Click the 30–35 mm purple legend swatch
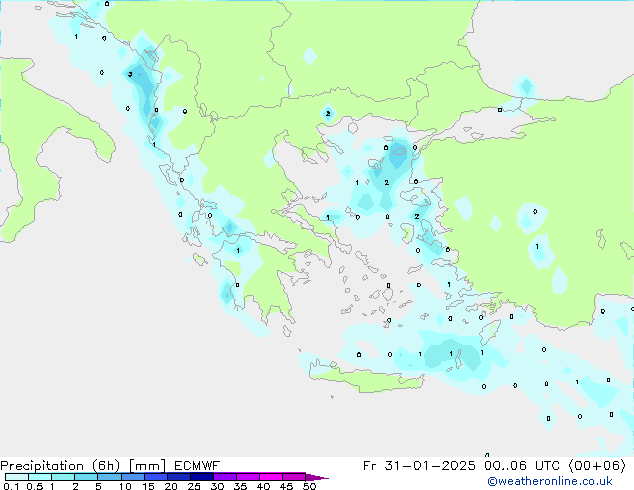 pyautogui.click(x=225, y=477)
